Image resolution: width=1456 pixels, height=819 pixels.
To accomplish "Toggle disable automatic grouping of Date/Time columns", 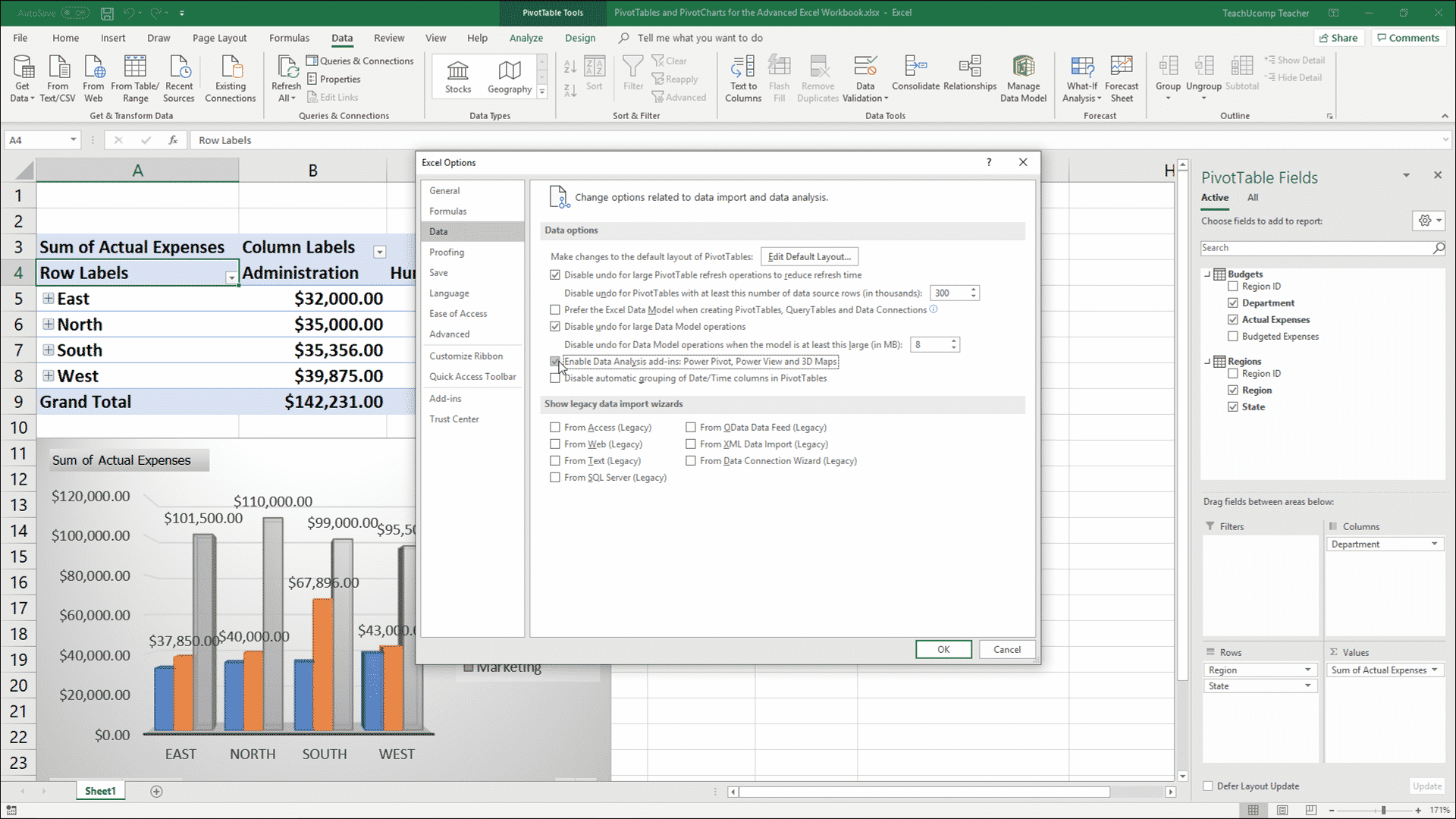I will tap(556, 378).
